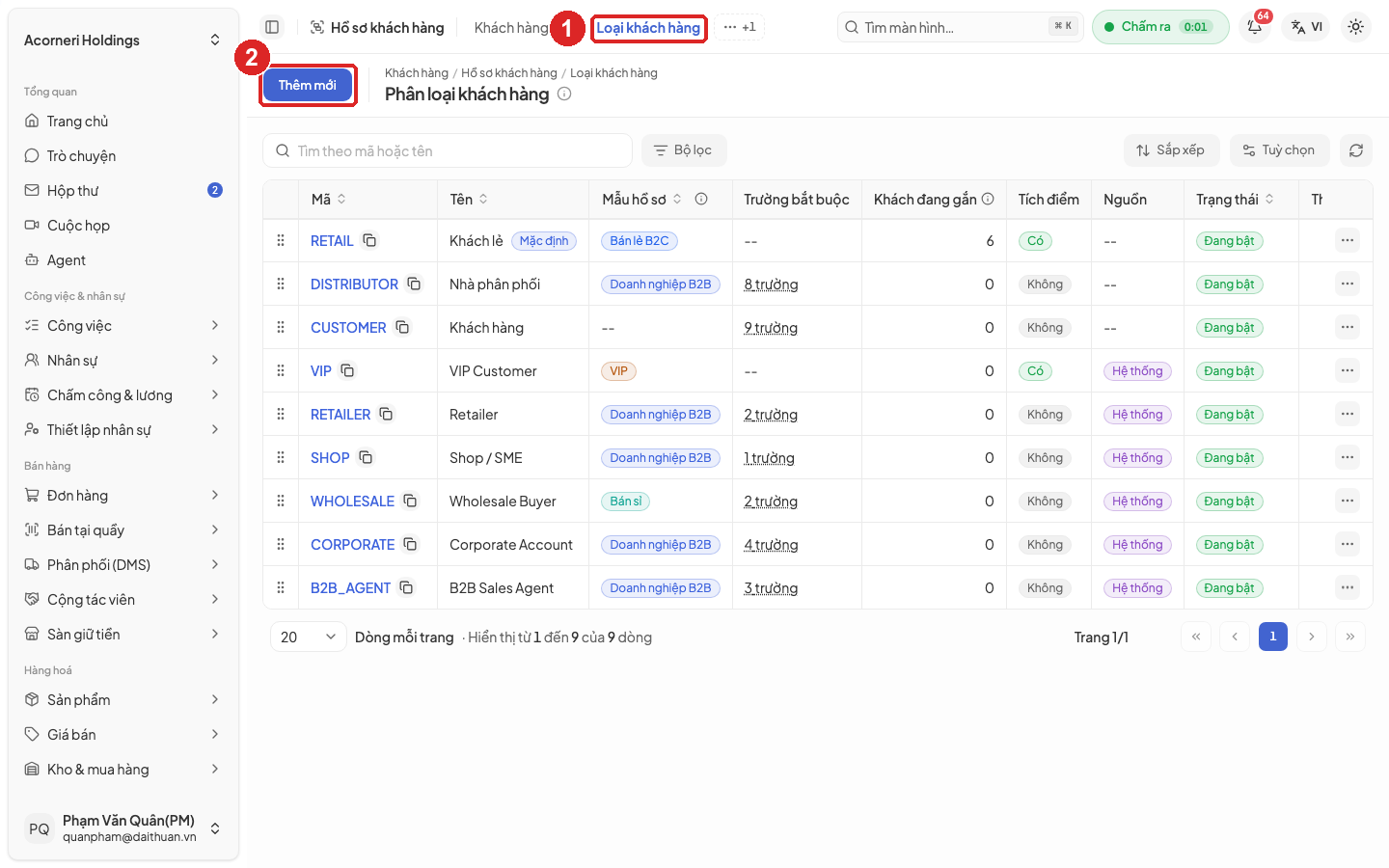Toggle the sidebar collapse icon
1389x868 pixels.
(272, 27)
